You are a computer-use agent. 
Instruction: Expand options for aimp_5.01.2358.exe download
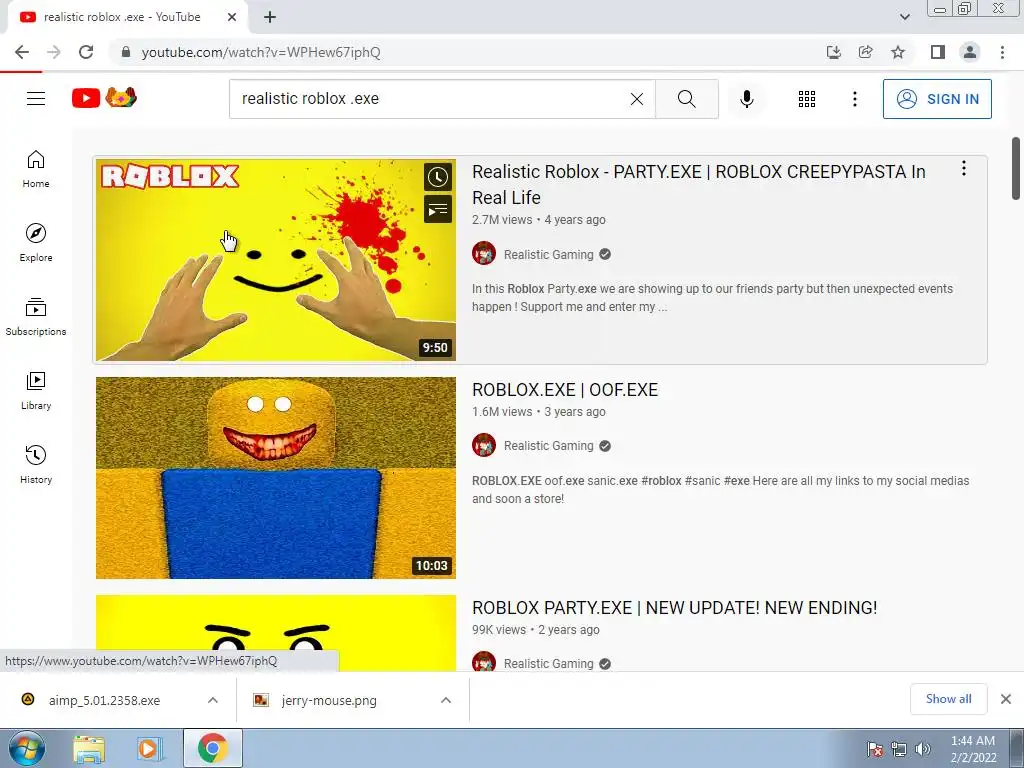pos(213,700)
